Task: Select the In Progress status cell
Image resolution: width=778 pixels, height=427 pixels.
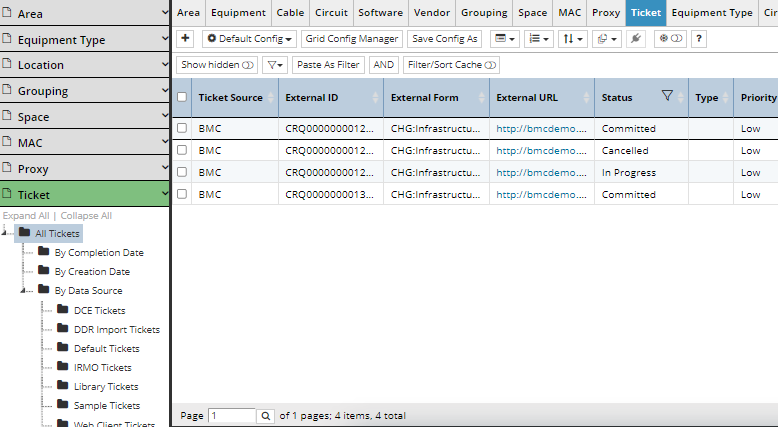Action: pyautogui.click(x=641, y=172)
